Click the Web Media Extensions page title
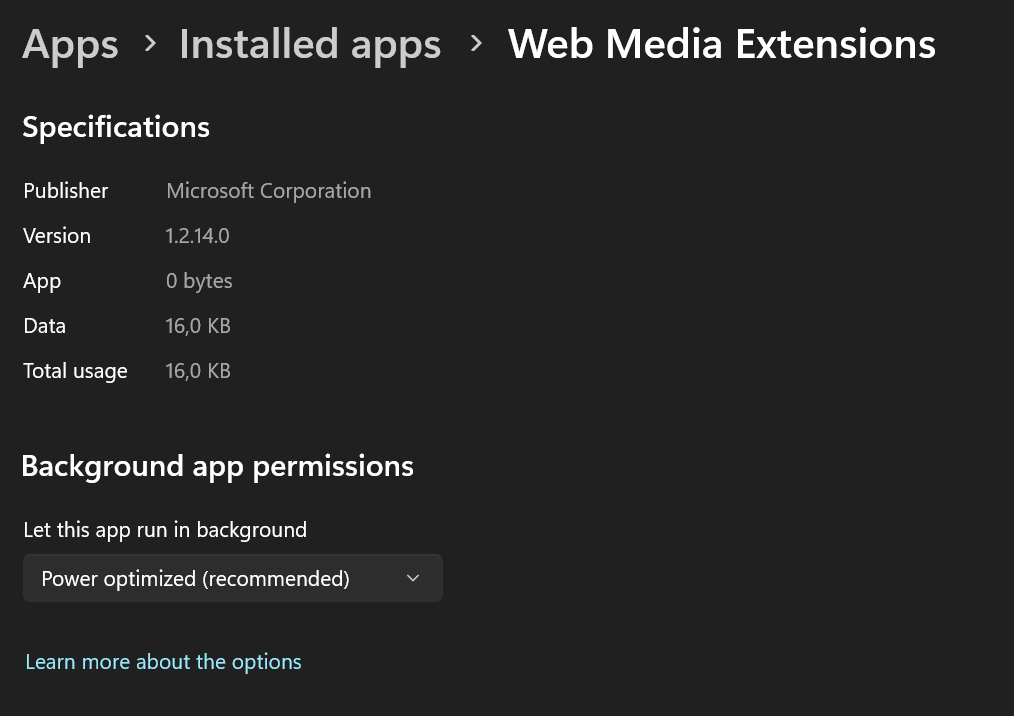The image size is (1014, 716). pyautogui.click(x=721, y=44)
